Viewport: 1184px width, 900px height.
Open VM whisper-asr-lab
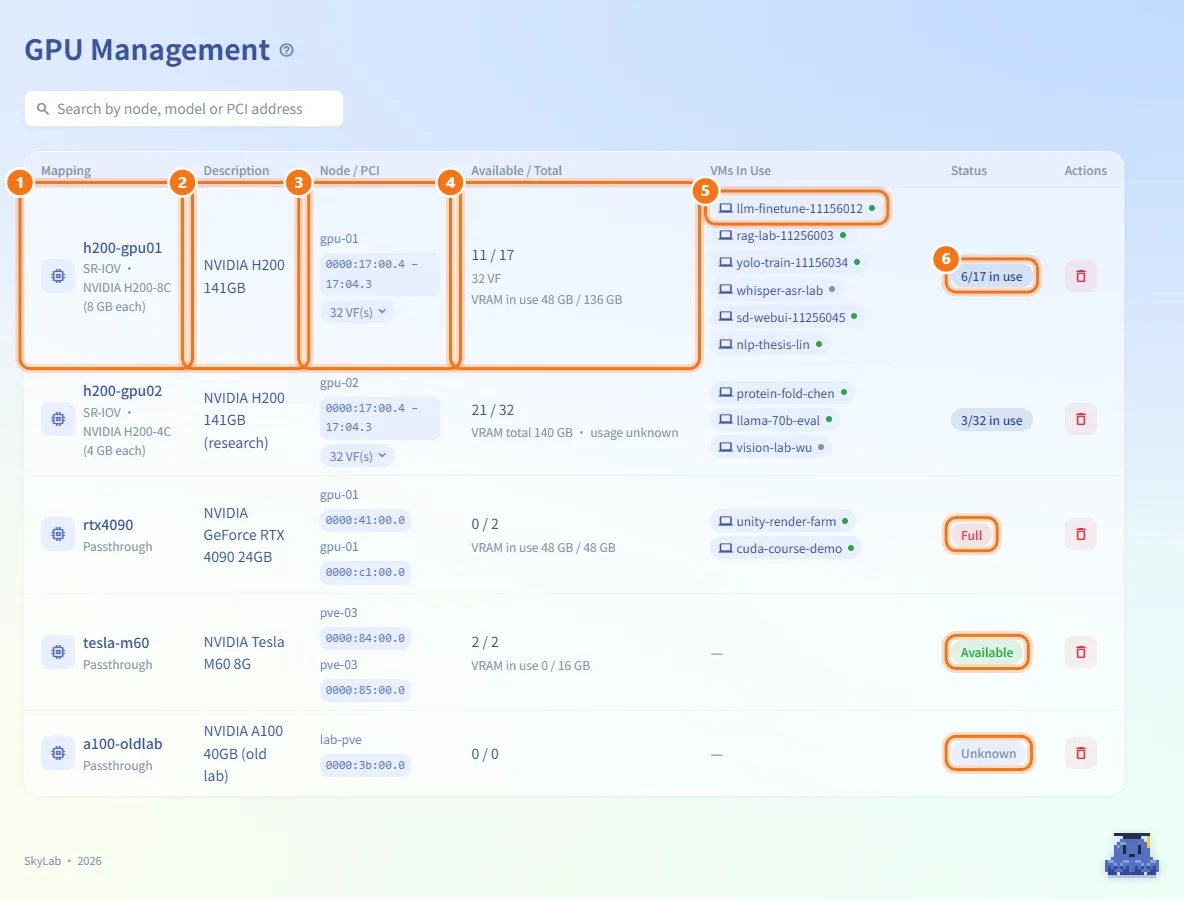click(777, 290)
